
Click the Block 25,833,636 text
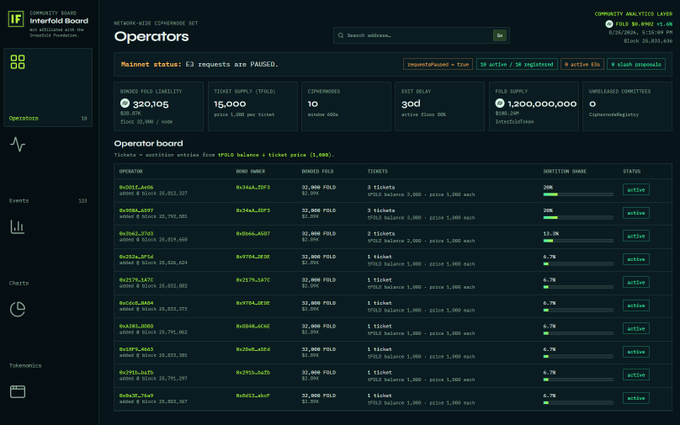[648, 41]
